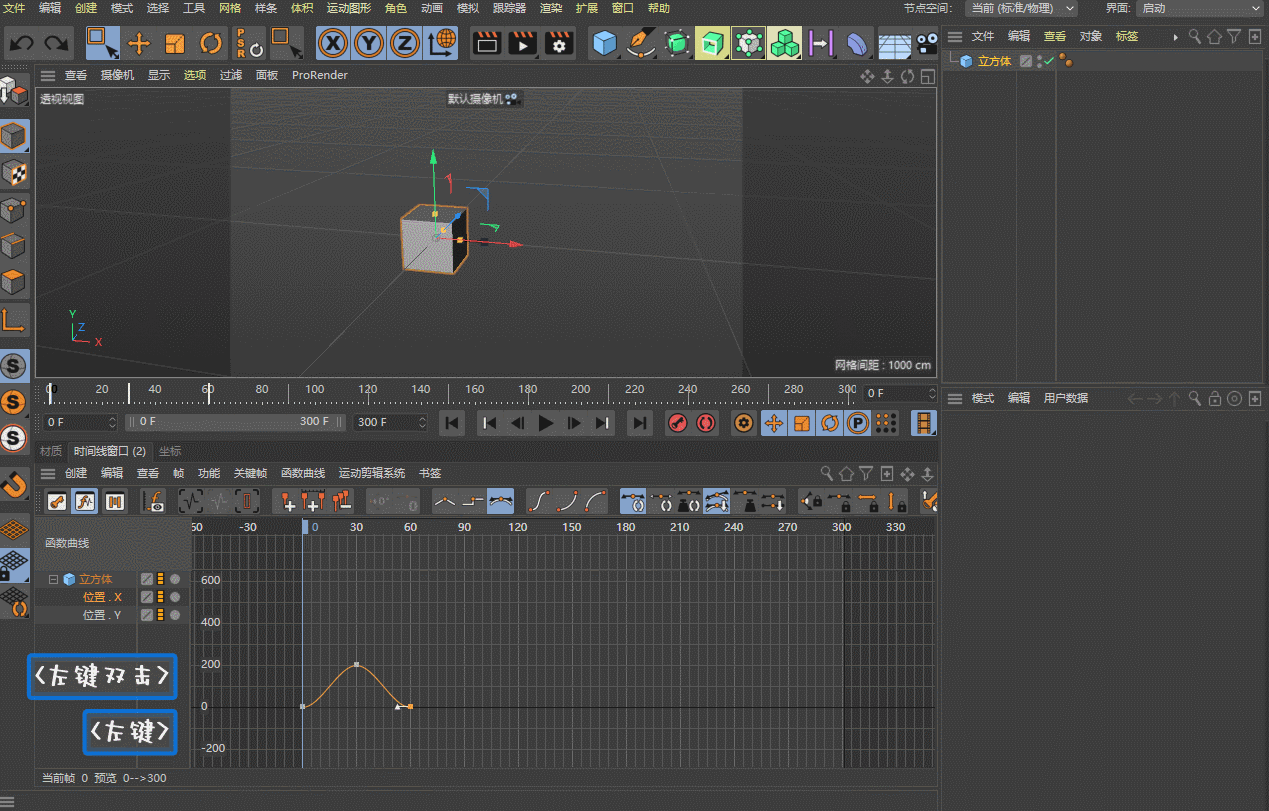
Task: Select the Move tool in top toolbar
Action: point(139,44)
